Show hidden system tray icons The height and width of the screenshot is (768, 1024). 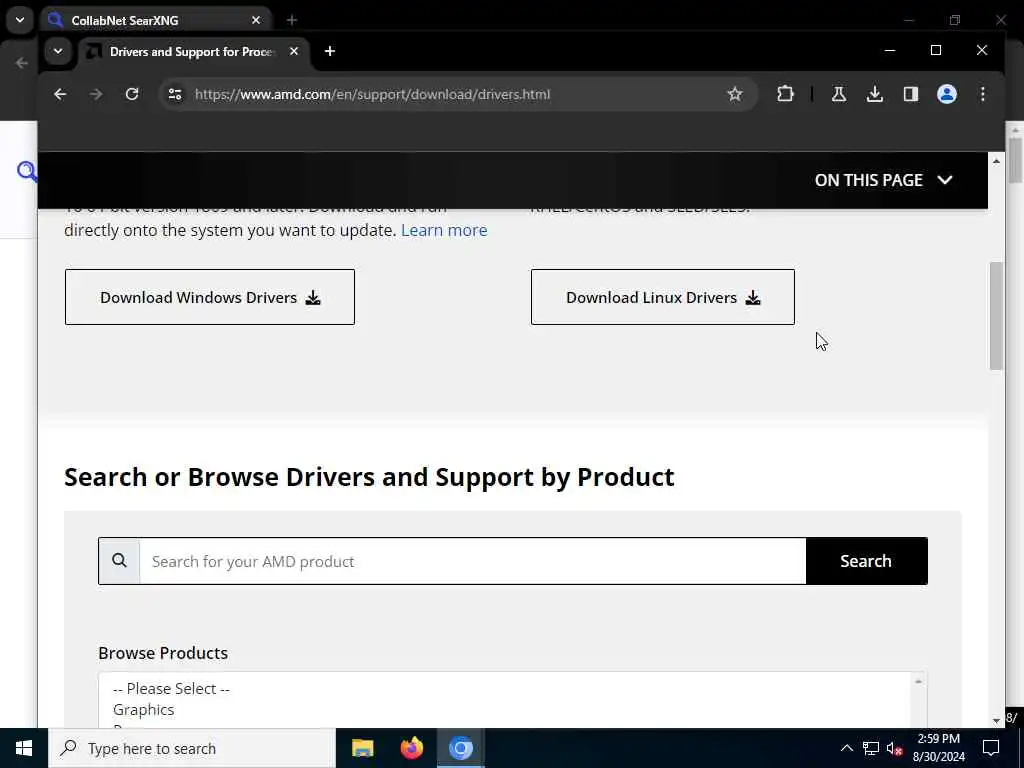tap(846, 748)
